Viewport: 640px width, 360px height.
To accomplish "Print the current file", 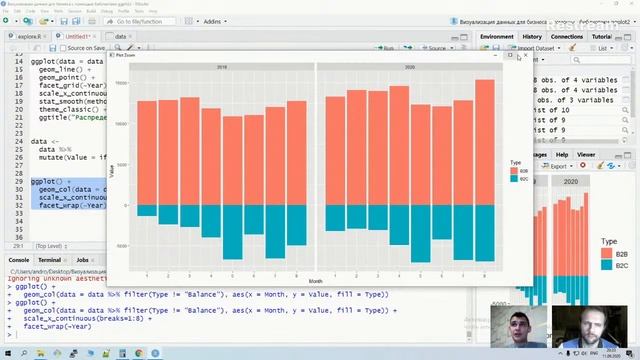I will (x=92, y=21).
